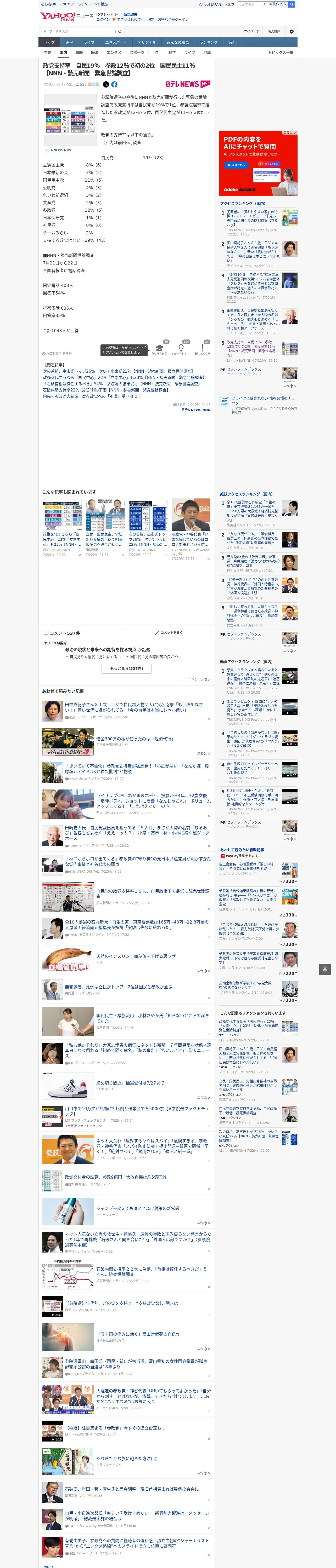Open the 初心者OK! LINEヤフー講座 top link
This screenshot has height=1568, width=336.
pos(74,4)
